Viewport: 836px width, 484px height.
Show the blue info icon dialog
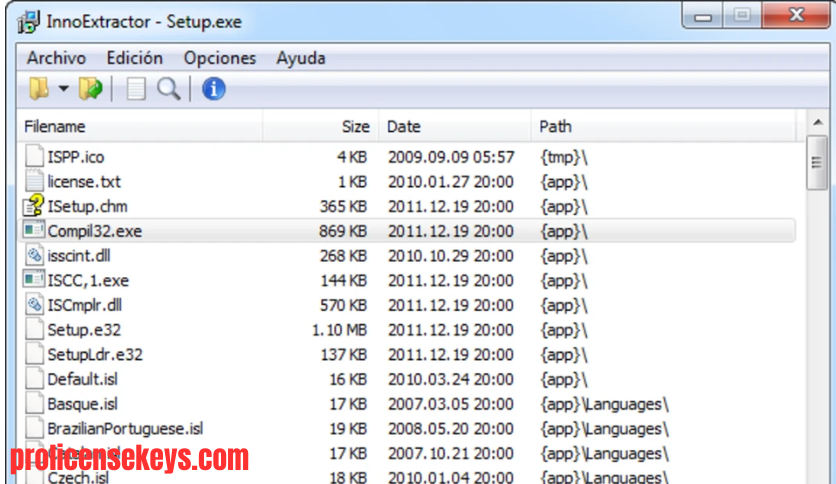point(213,88)
